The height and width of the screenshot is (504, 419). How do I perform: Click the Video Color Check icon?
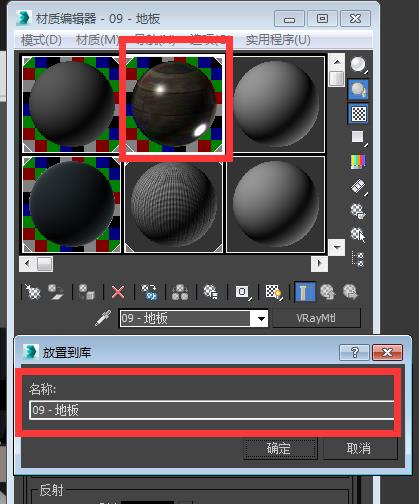(x=358, y=162)
